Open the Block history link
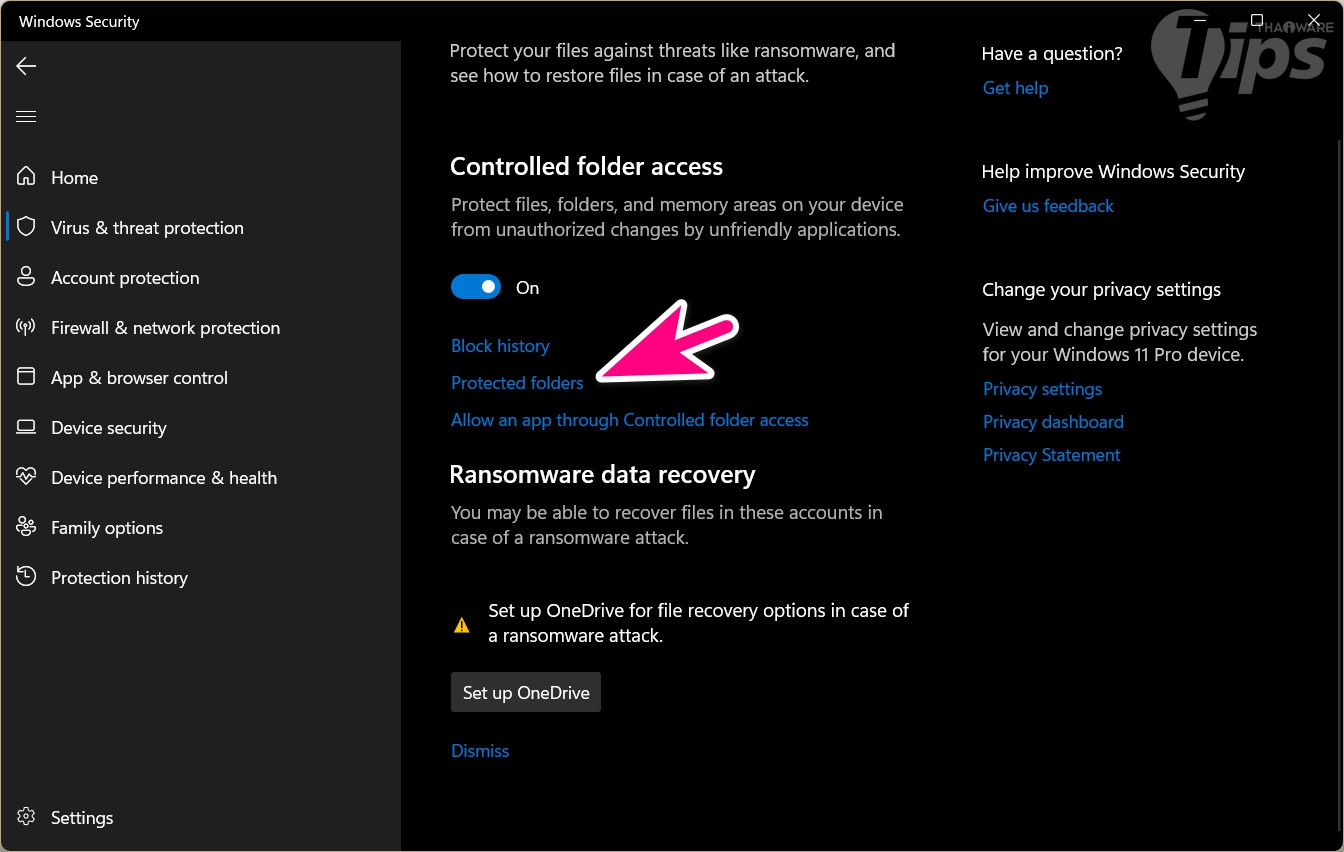 pos(500,346)
